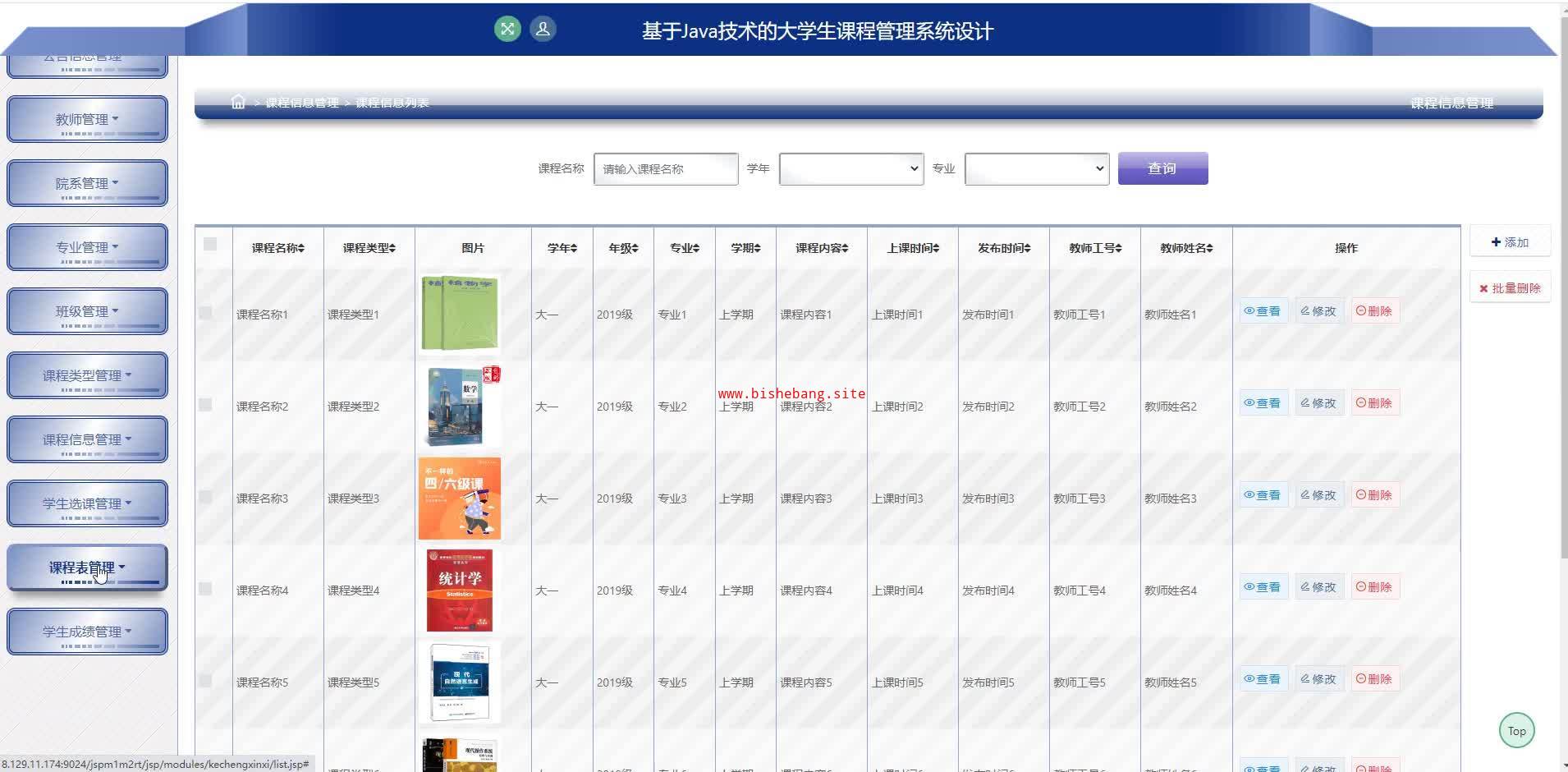Go to home via breadcrumb house icon
1568x772 pixels.
pyautogui.click(x=238, y=102)
